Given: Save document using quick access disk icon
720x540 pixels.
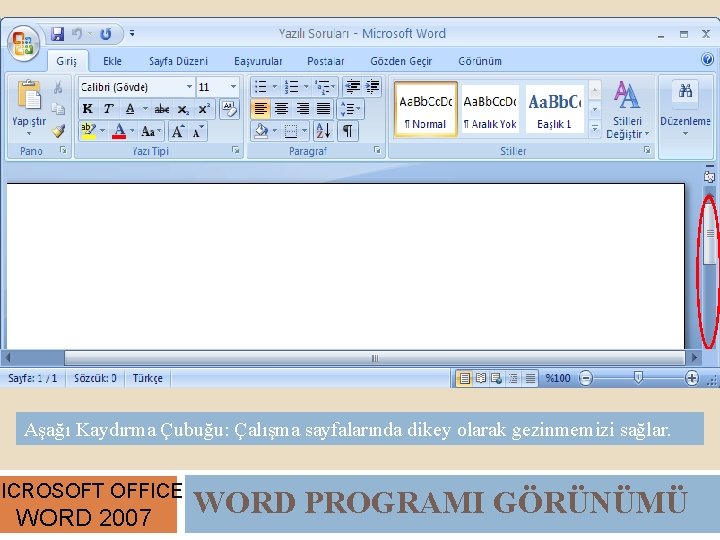Looking at the screenshot, I should coord(57,34).
